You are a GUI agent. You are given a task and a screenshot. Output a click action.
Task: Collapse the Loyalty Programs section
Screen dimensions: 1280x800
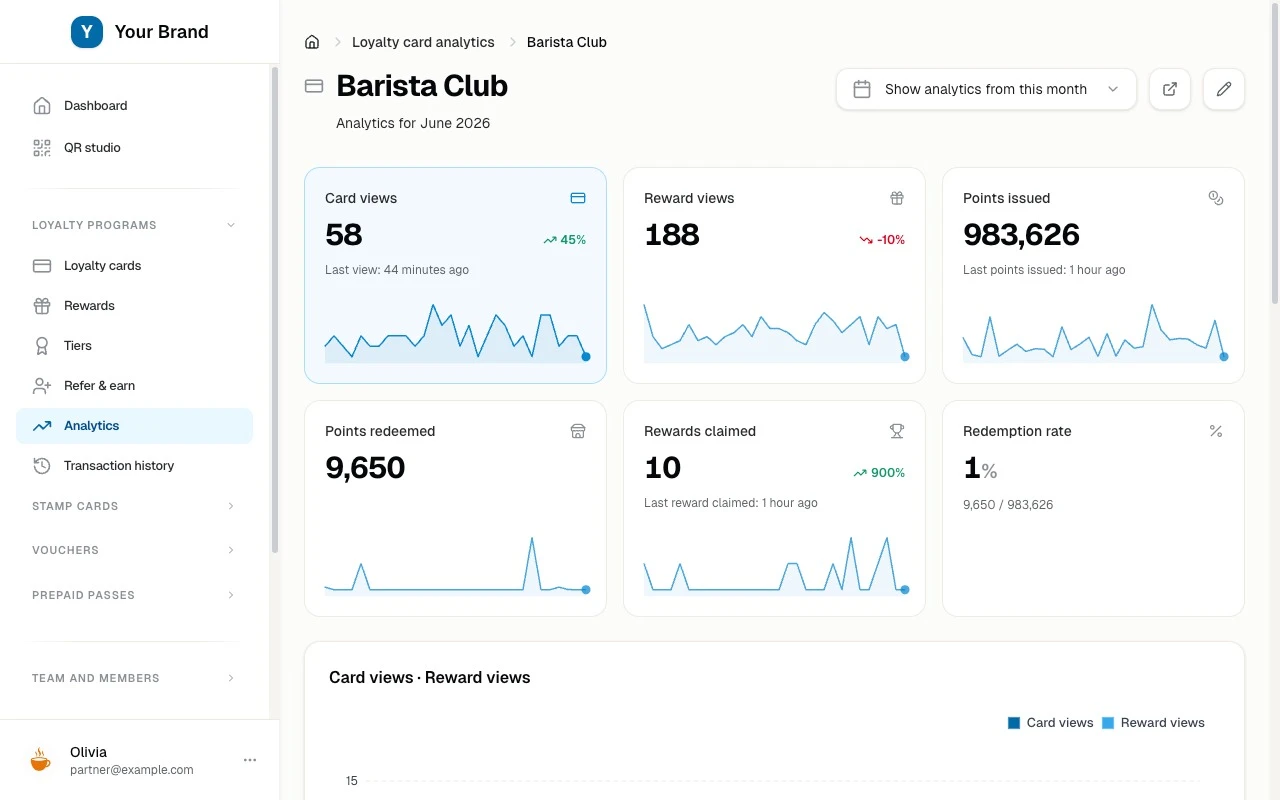pos(135,225)
